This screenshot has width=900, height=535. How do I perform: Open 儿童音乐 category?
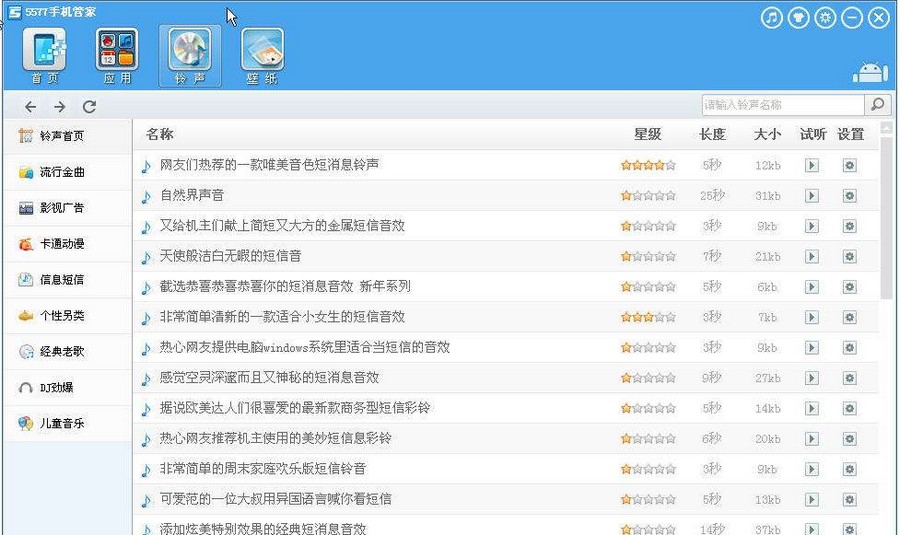click(x=68, y=423)
